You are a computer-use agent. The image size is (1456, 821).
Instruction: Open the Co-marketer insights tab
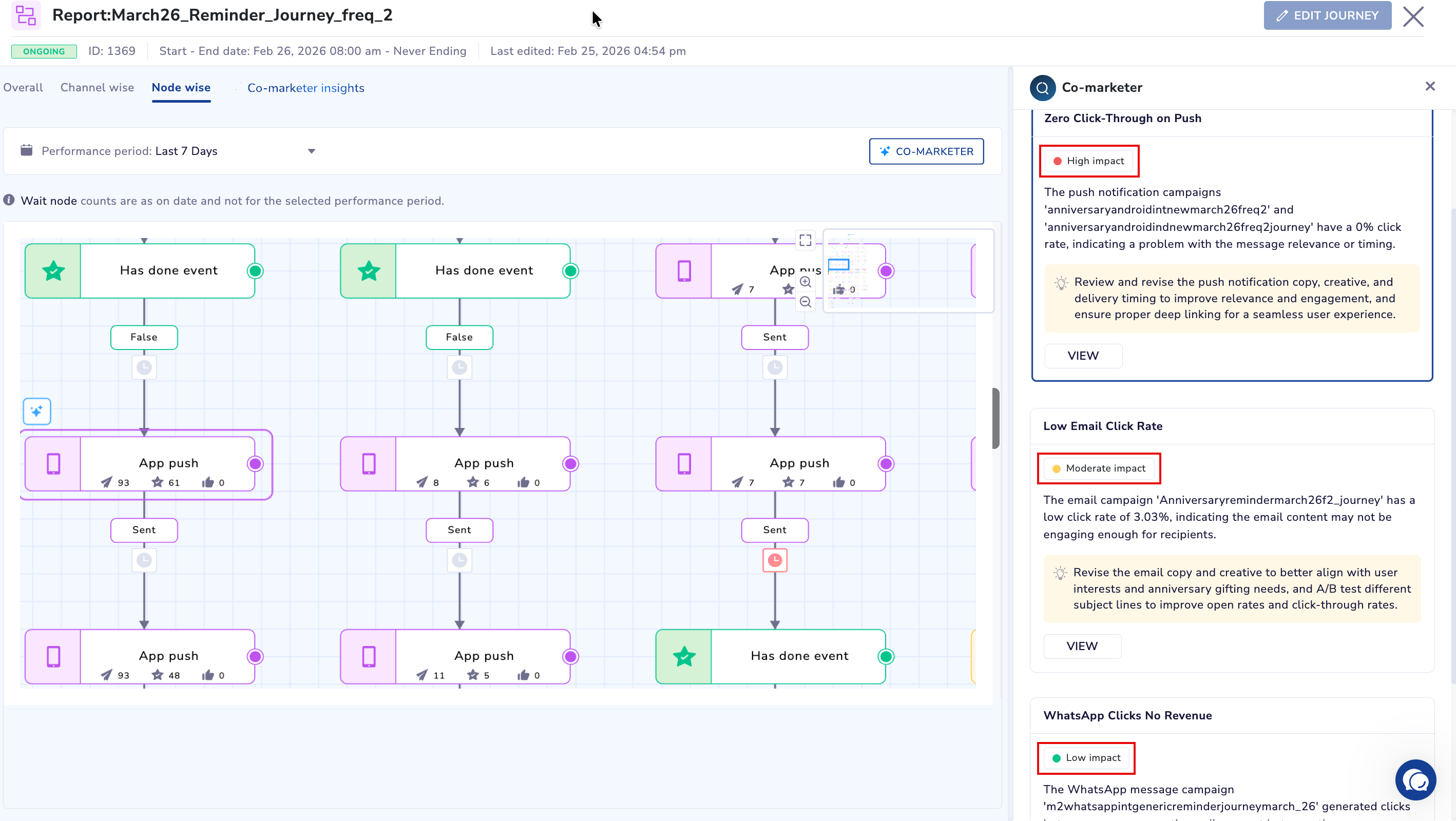coord(306,88)
